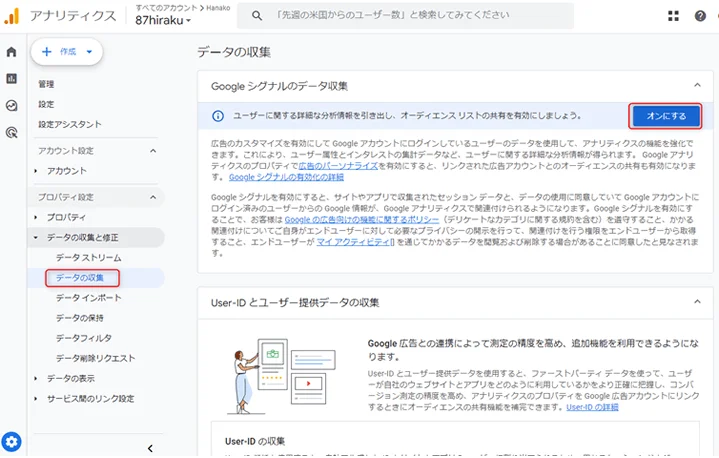719x458 pixels.
Task: Collapse the アカウント設定 section
Action: click(153, 151)
